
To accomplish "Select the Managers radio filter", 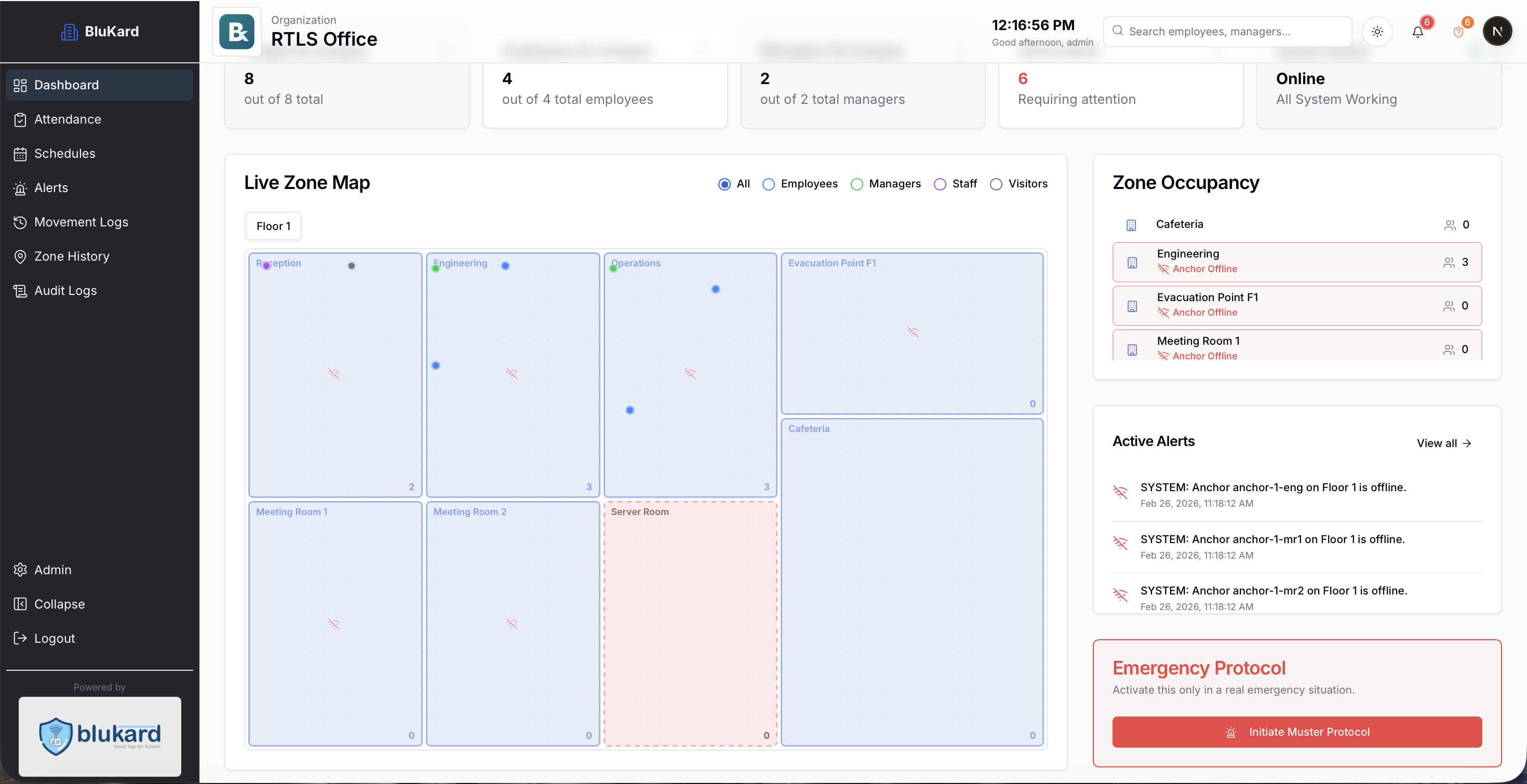I will coord(856,184).
